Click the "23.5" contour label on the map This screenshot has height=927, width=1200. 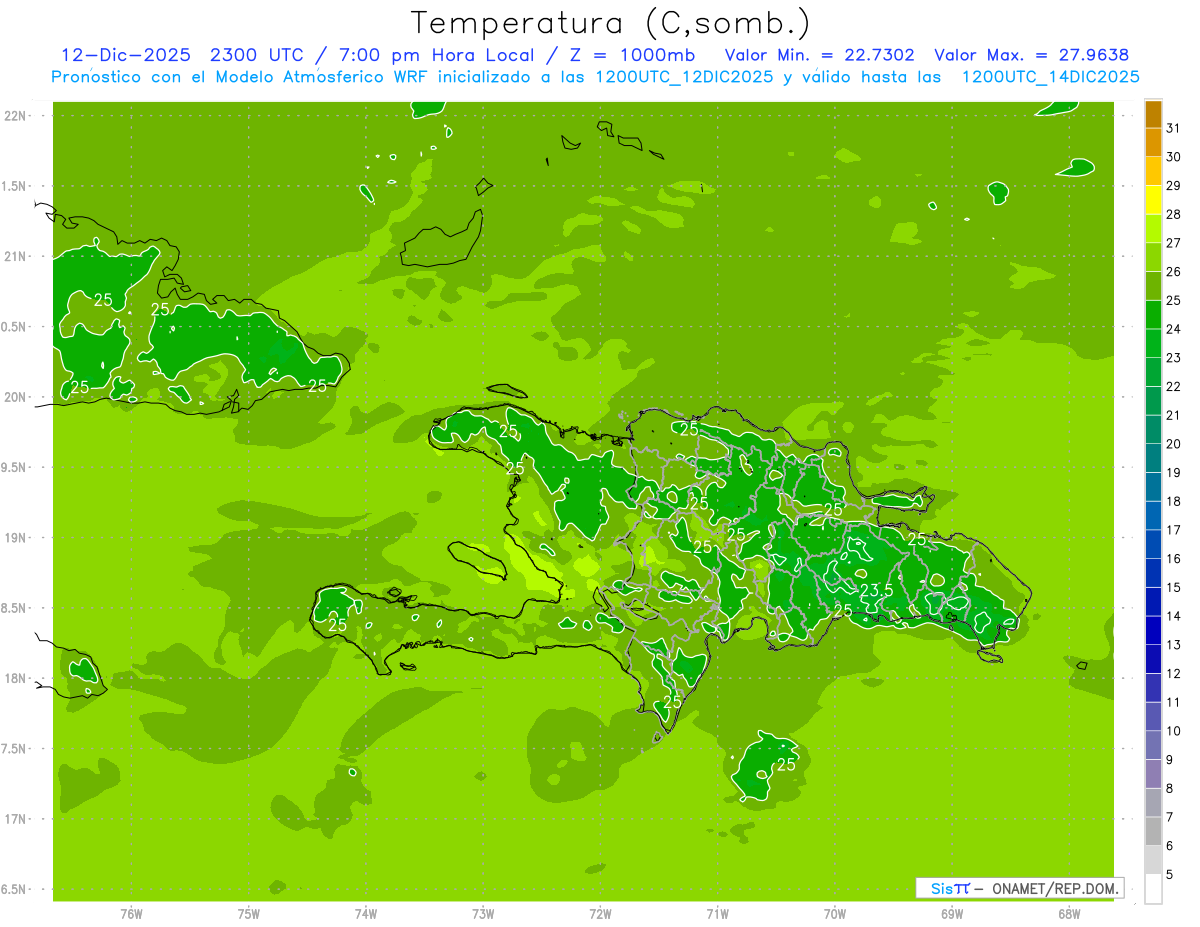(x=876, y=590)
